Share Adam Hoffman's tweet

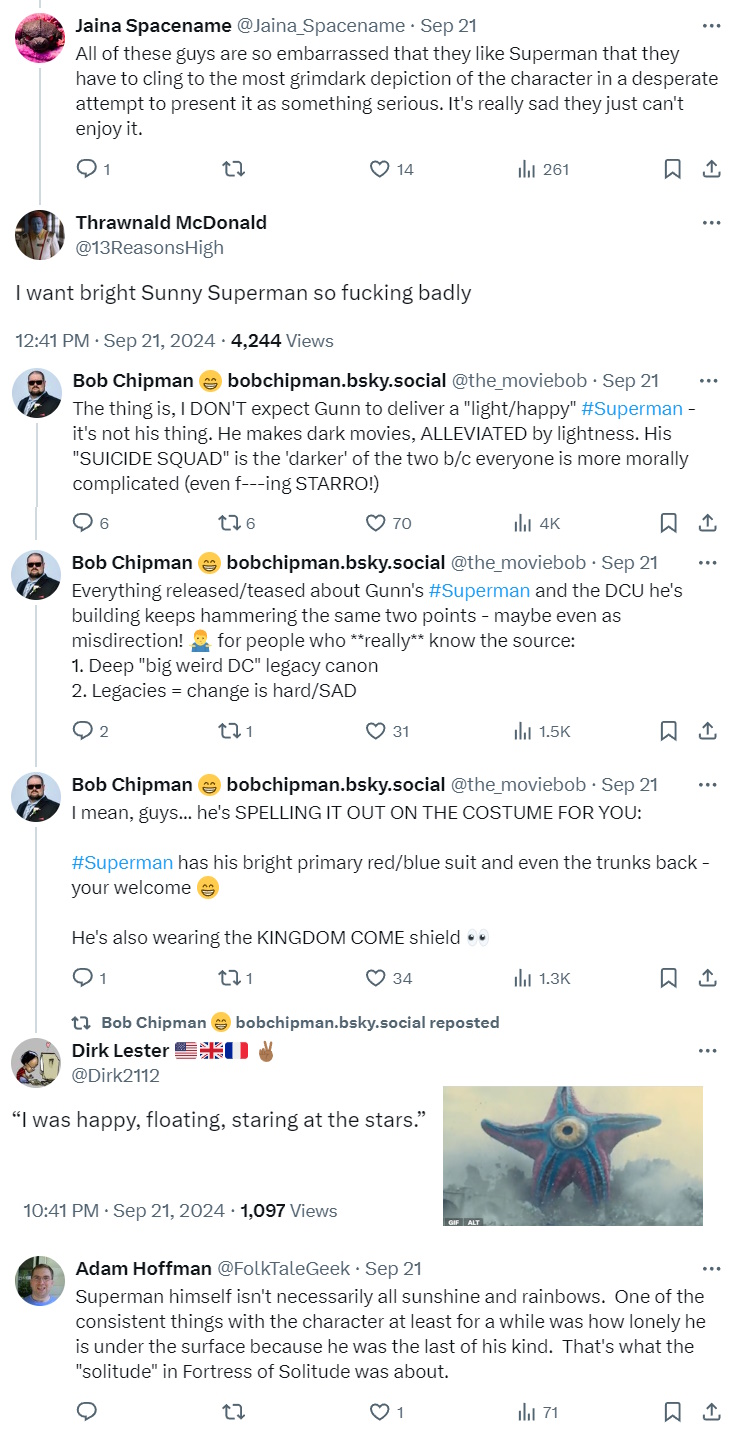[711, 1412]
